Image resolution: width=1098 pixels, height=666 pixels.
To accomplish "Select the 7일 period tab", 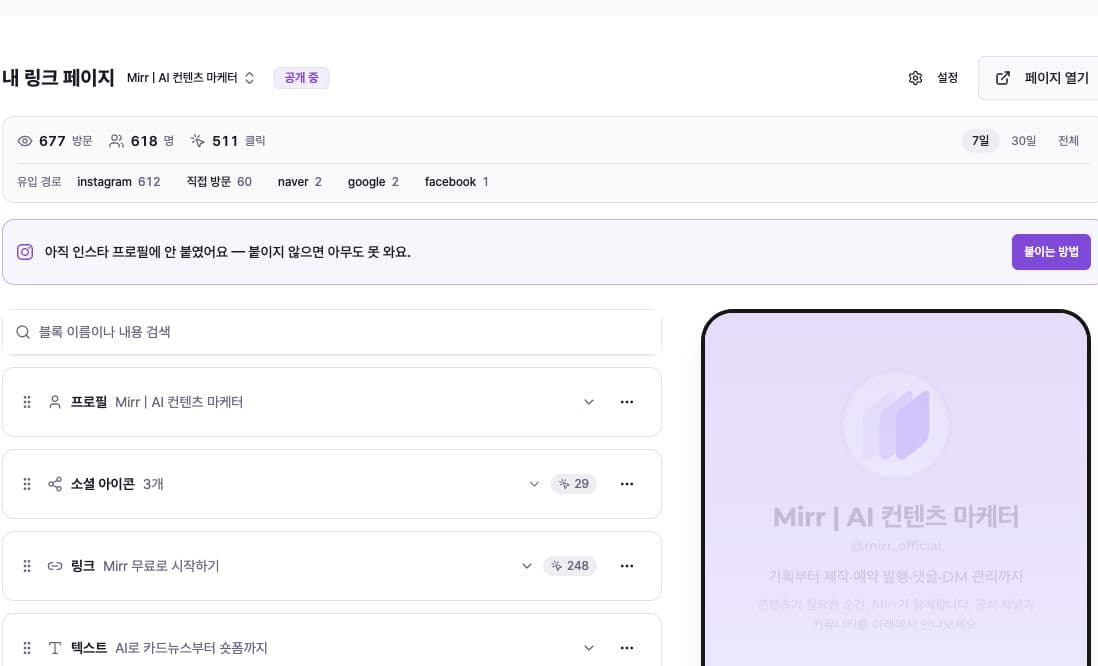I will tap(980, 141).
